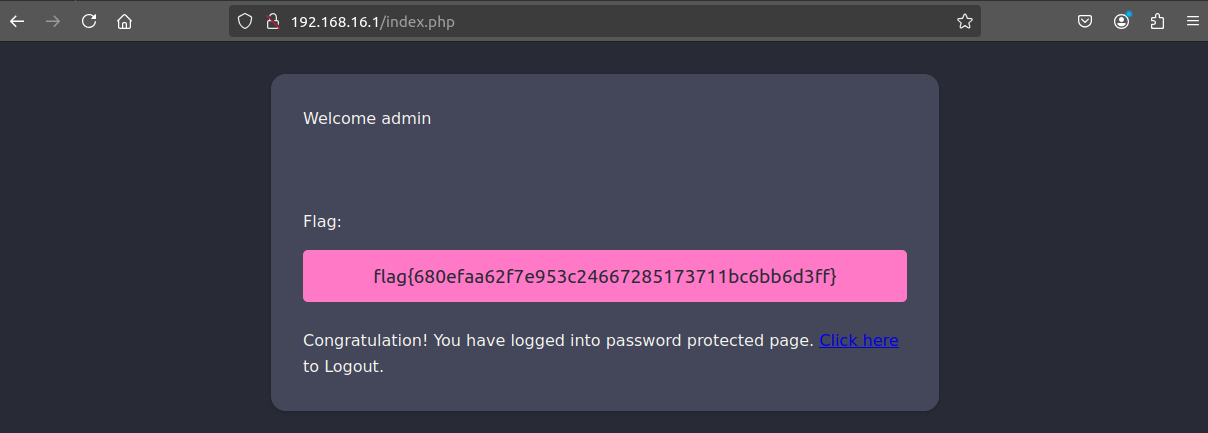This screenshot has width=1208, height=433.
Task: Click the pink flag value box
Action: [604, 276]
